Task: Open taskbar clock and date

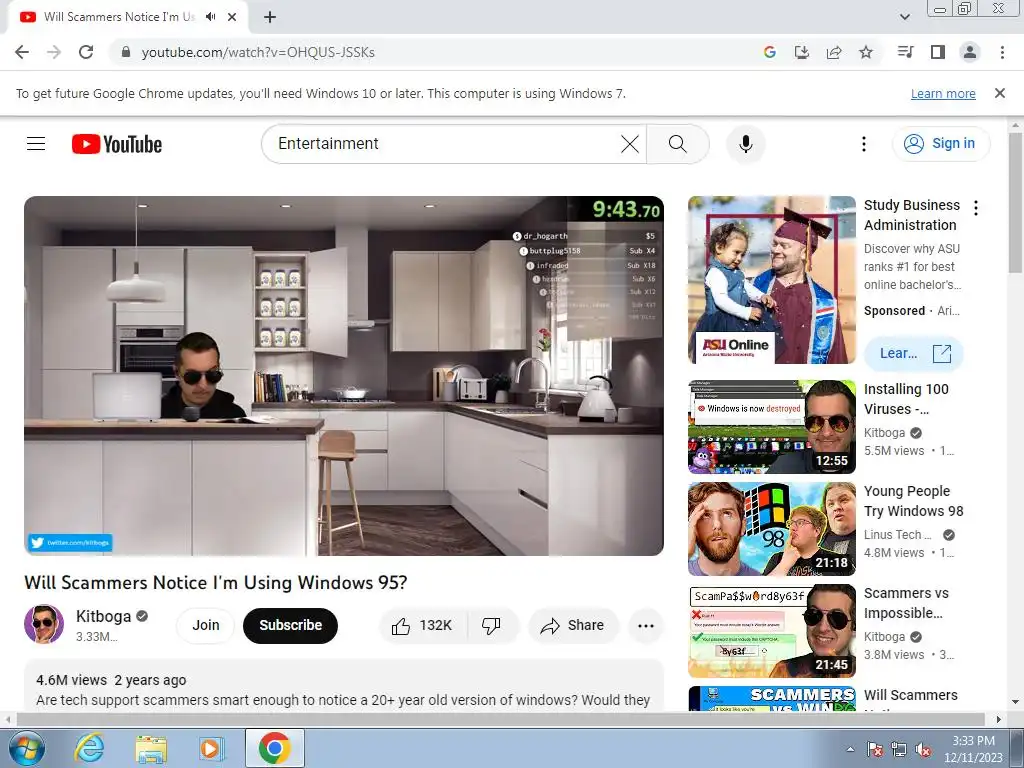Action: coord(973,749)
